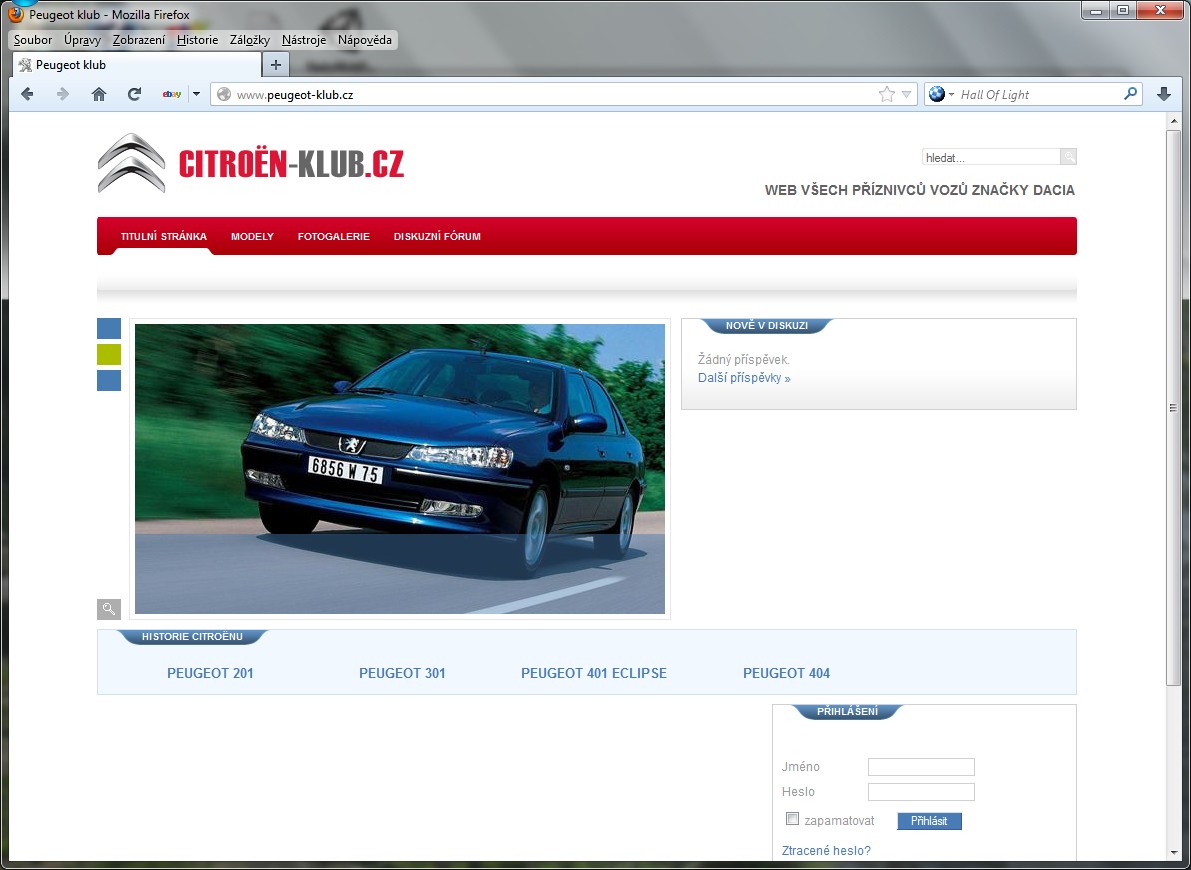
Task: Select the yellow slideshow indicator
Action: [x=108, y=354]
